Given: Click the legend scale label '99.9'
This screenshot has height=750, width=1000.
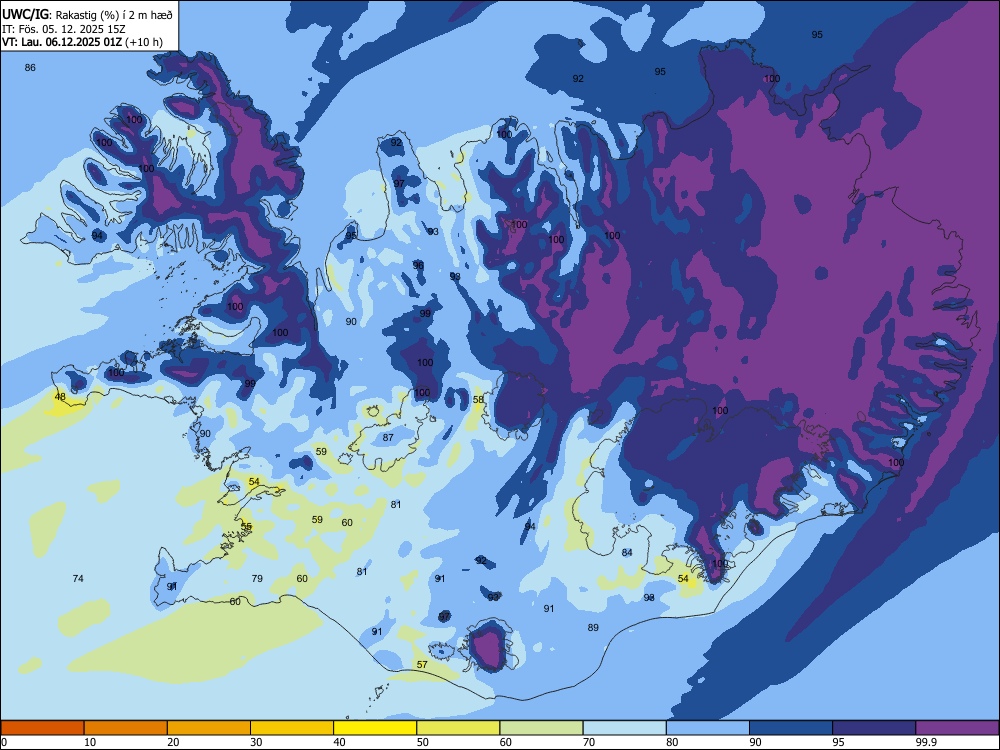Looking at the screenshot, I should coord(925,742).
